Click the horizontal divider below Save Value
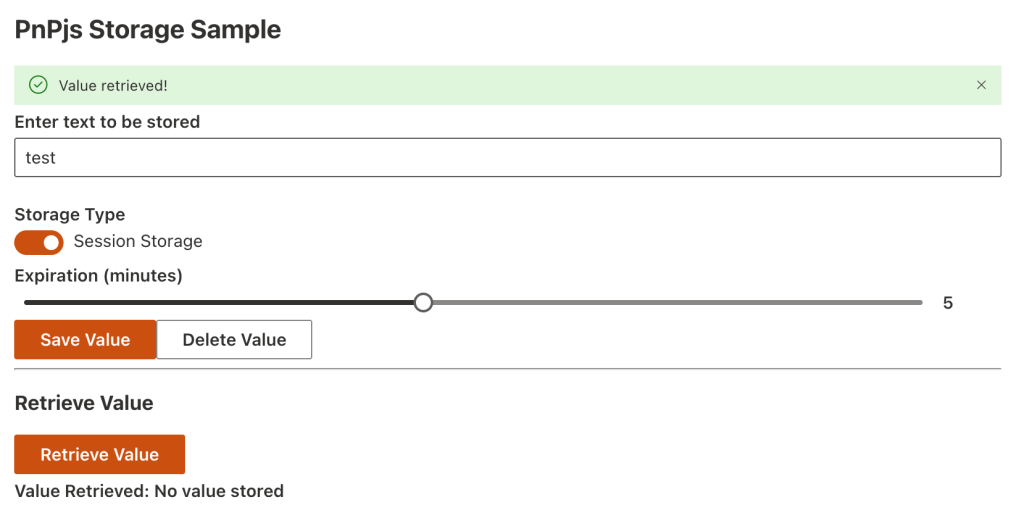Viewport: 1022px width, 526px height. [507, 369]
